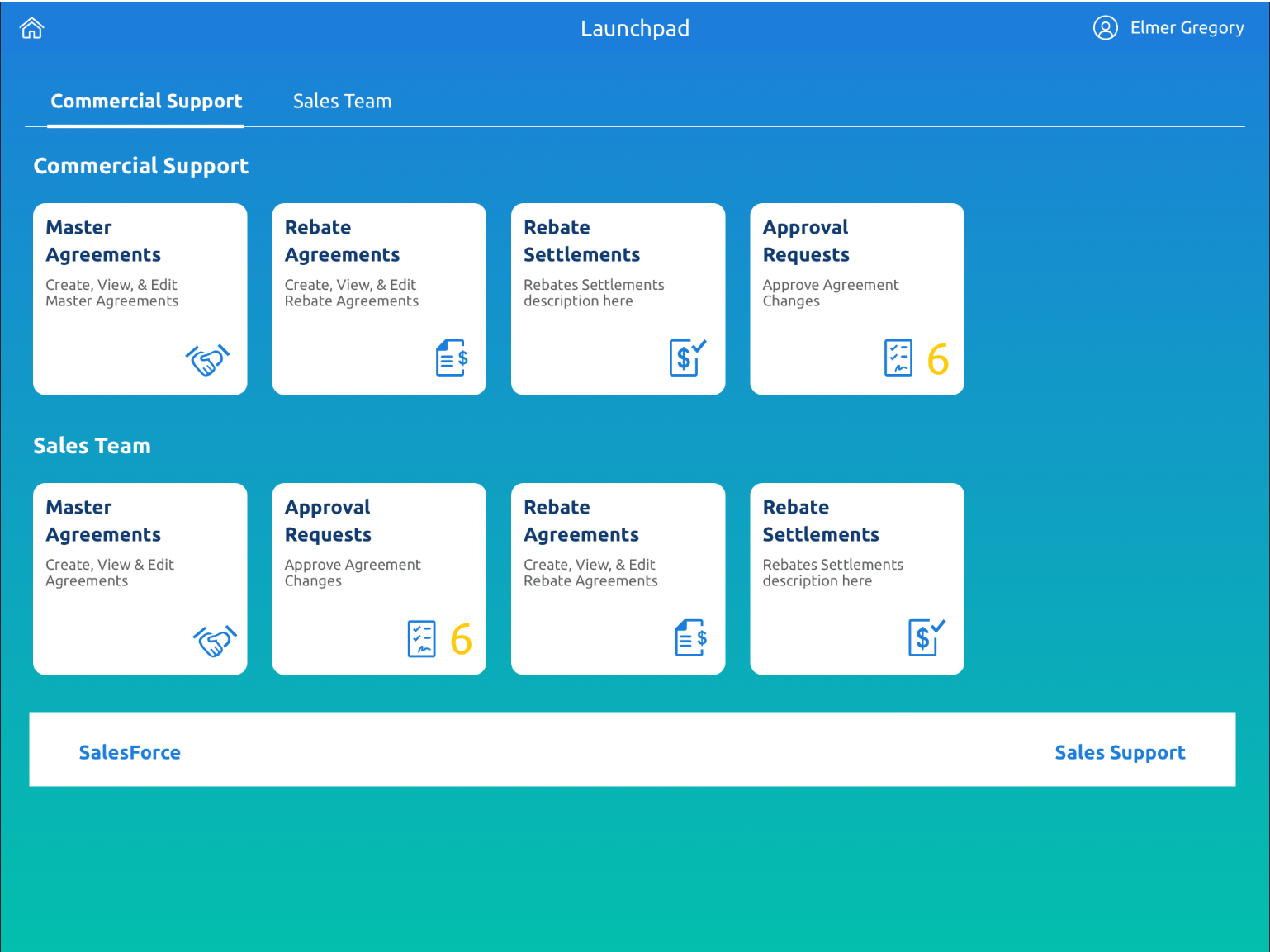Click the checklist icon in Sales Team Approval Requests

[x=421, y=638]
